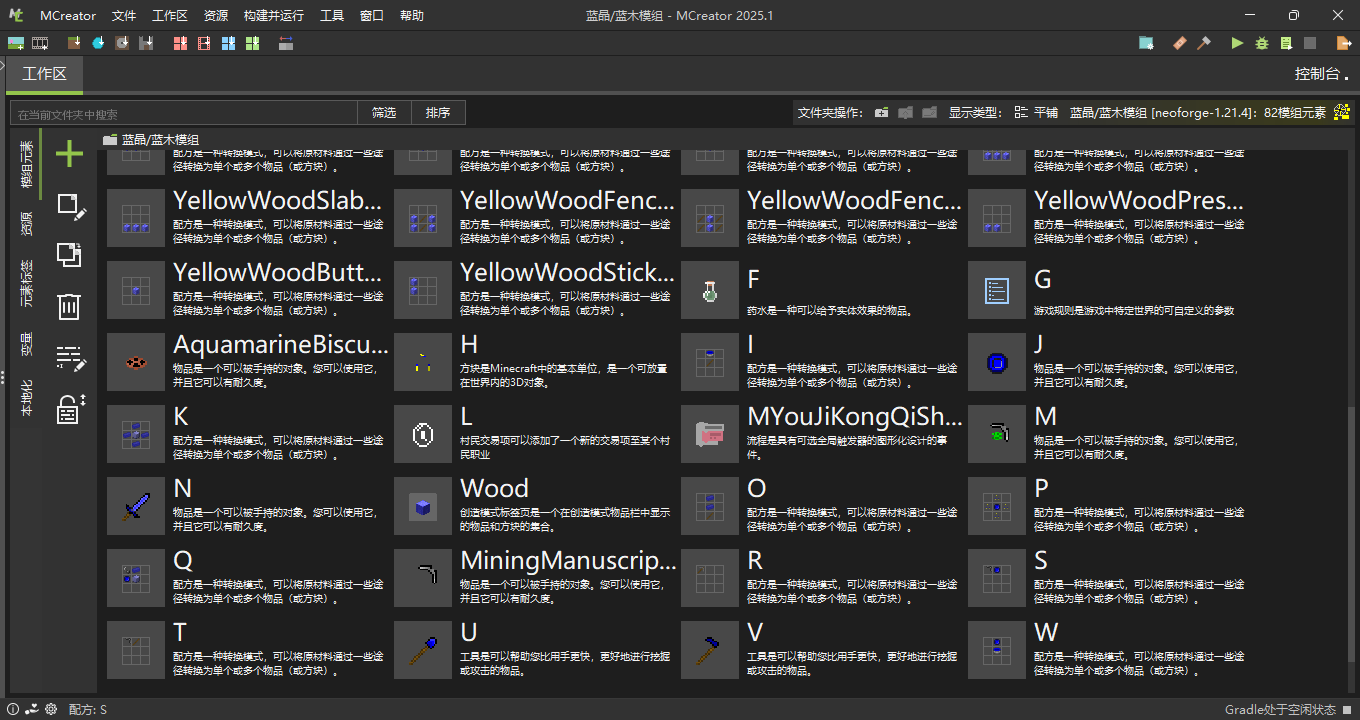Open workspace settings folder icon
This screenshot has height=720, width=1360.
coord(1146,43)
